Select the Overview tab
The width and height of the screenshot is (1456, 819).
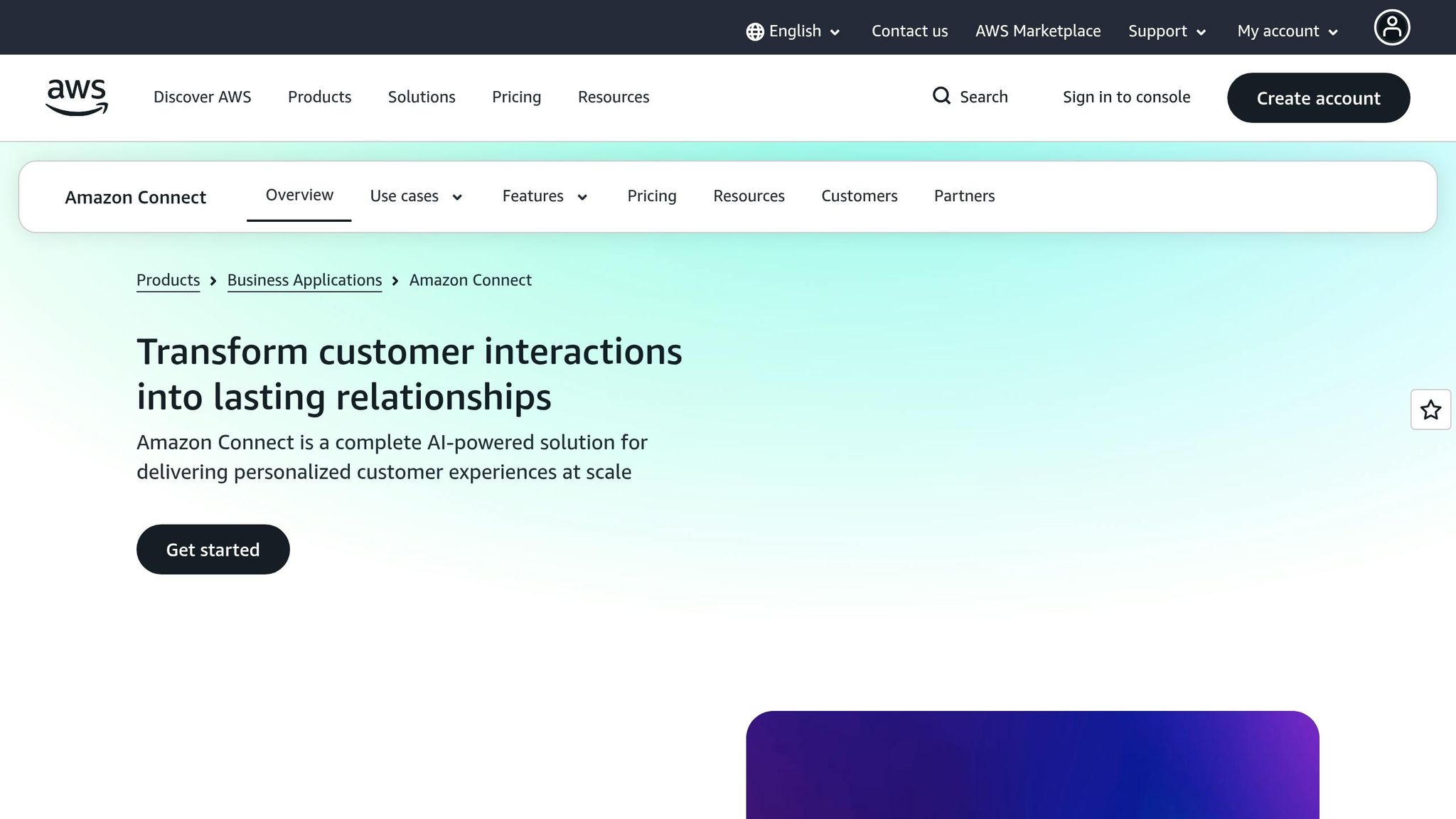tap(299, 196)
